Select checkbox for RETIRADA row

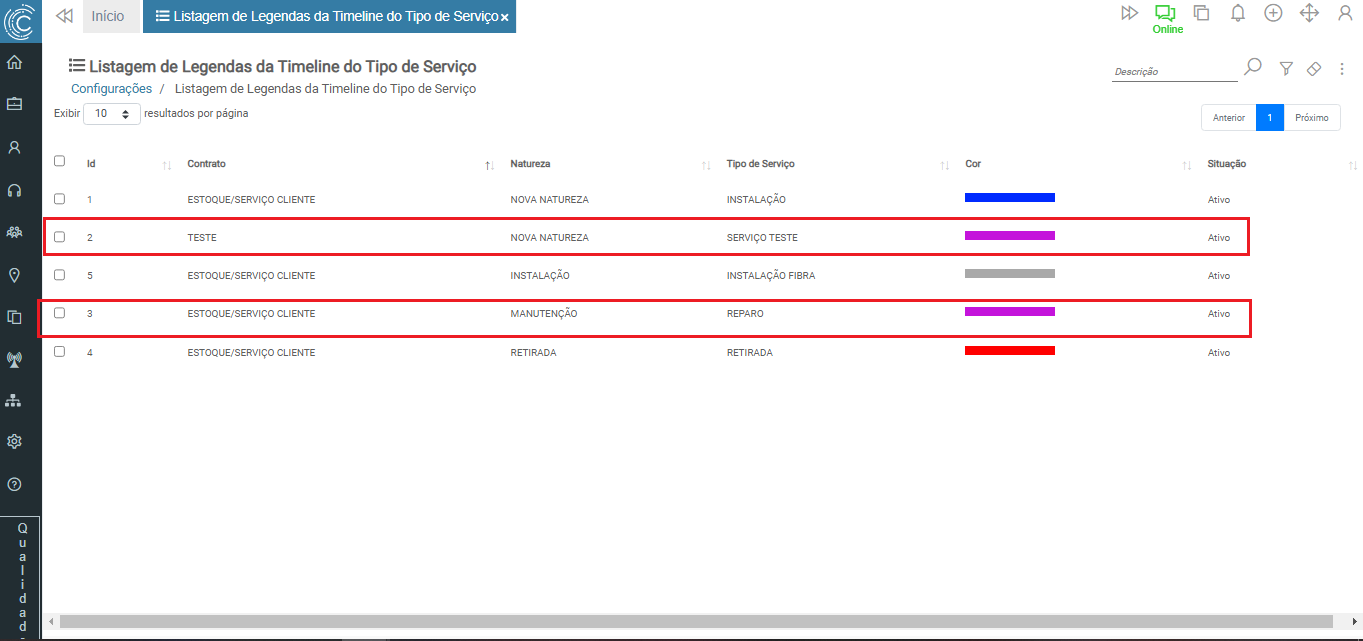[x=59, y=352]
